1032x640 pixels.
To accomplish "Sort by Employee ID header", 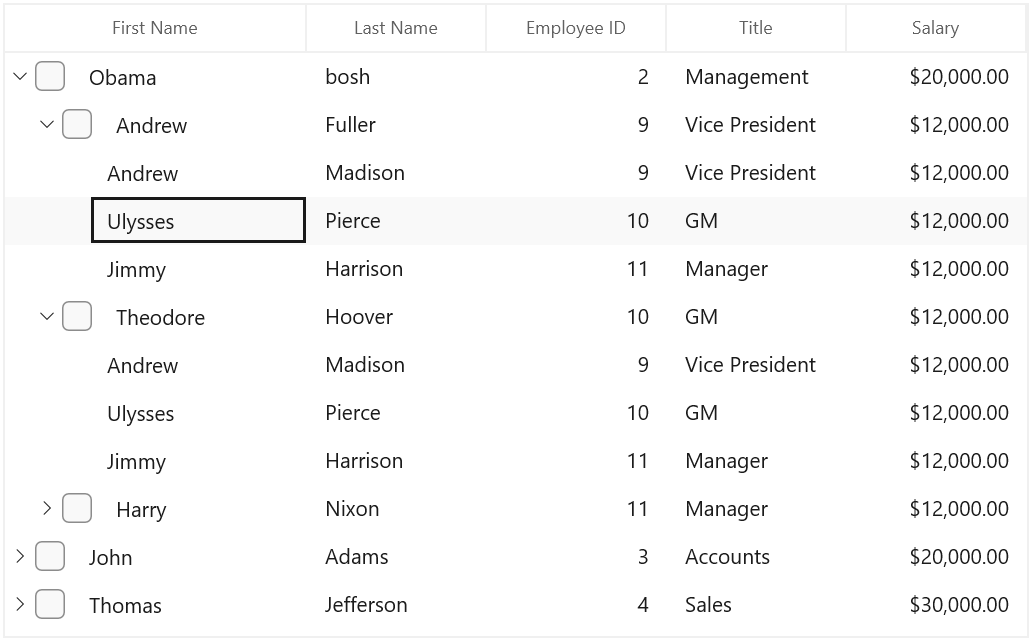I will tap(576, 28).
